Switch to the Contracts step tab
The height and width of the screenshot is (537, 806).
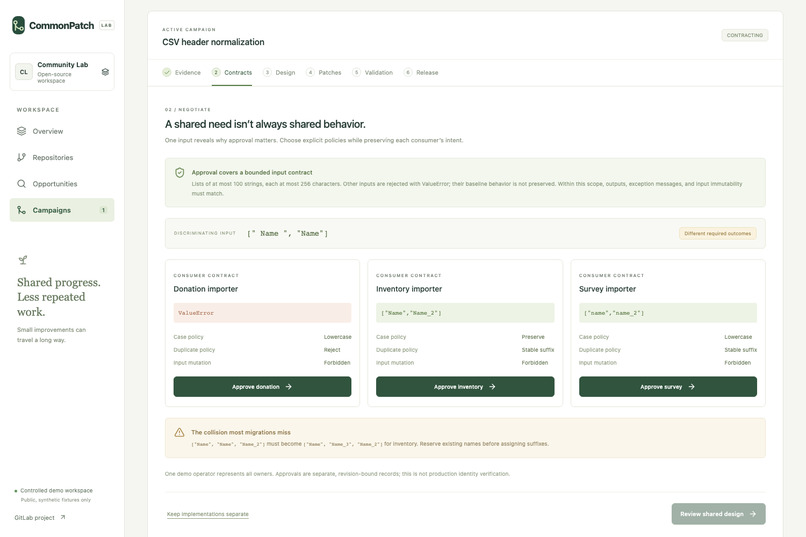click(x=232, y=72)
